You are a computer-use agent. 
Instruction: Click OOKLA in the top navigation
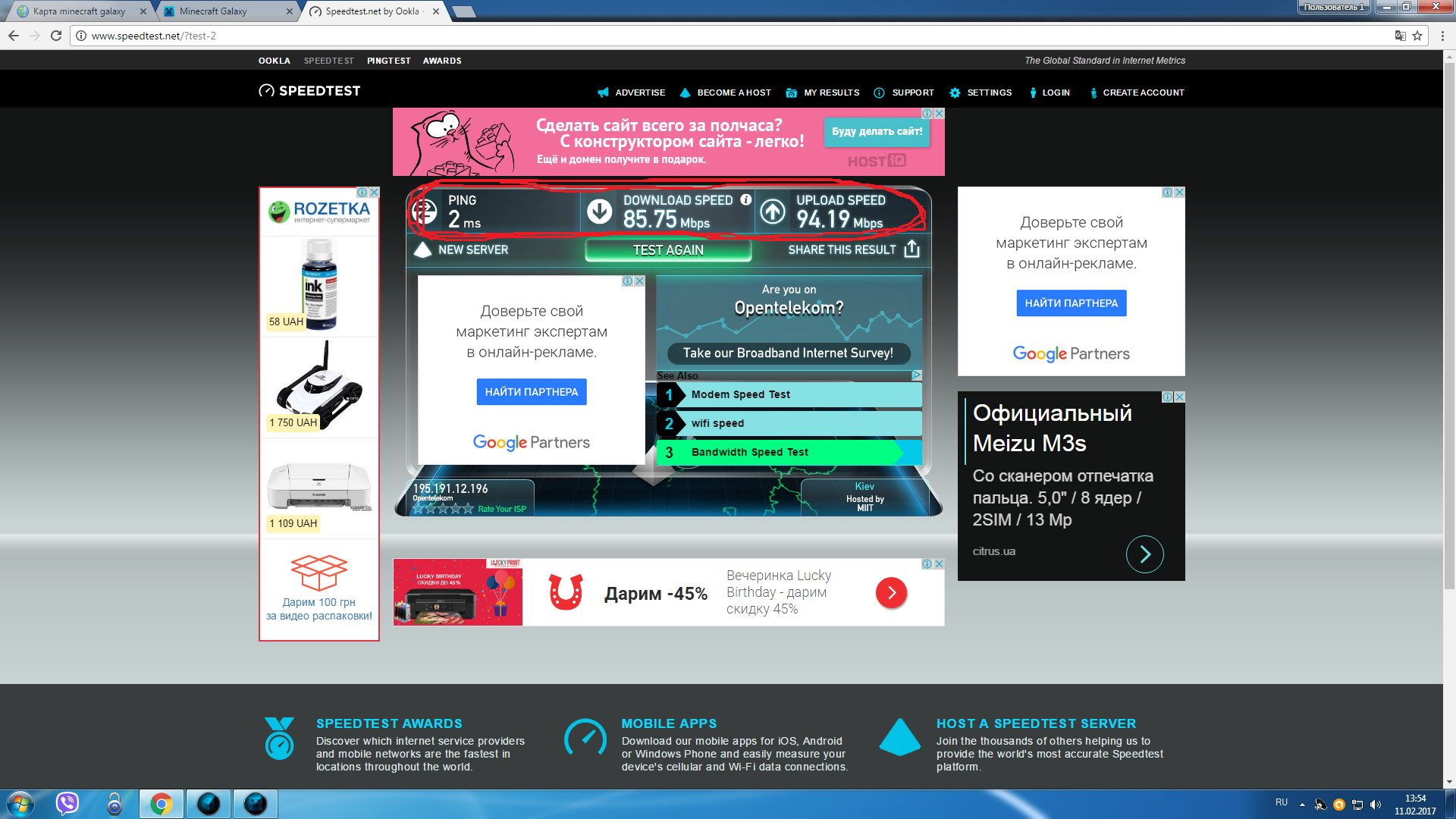click(x=274, y=61)
